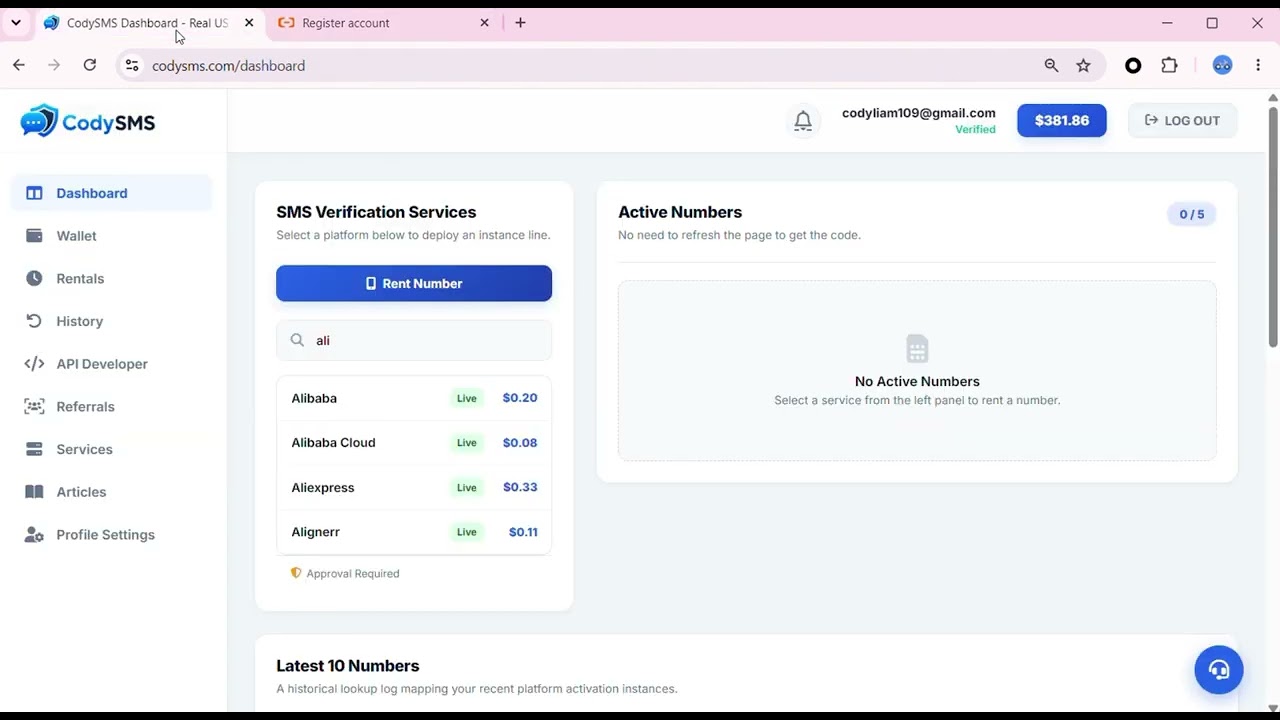1280x720 pixels.
Task: Click the SIM card icon in Active Numbers
Action: tap(917, 349)
